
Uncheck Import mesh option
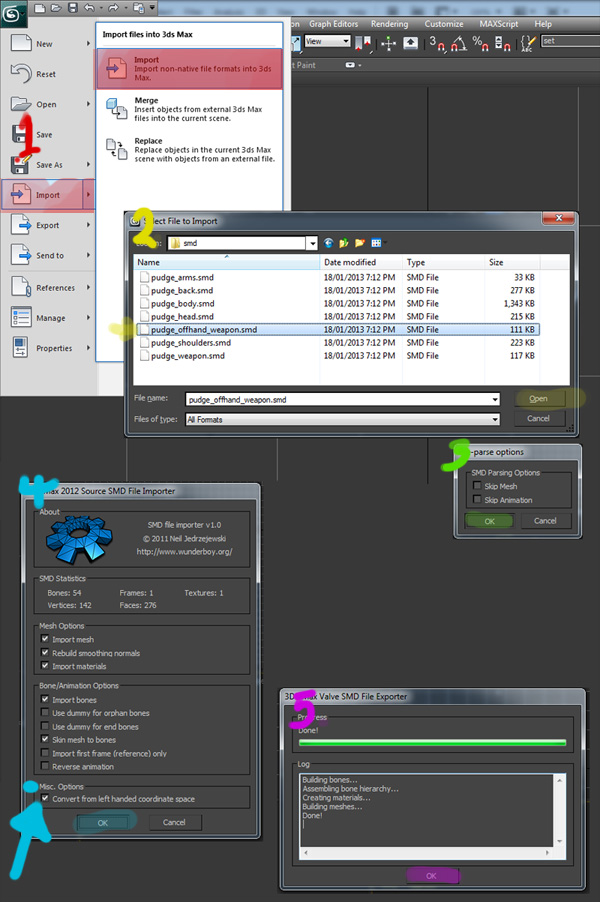pyautogui.click(x=45, y=639)
